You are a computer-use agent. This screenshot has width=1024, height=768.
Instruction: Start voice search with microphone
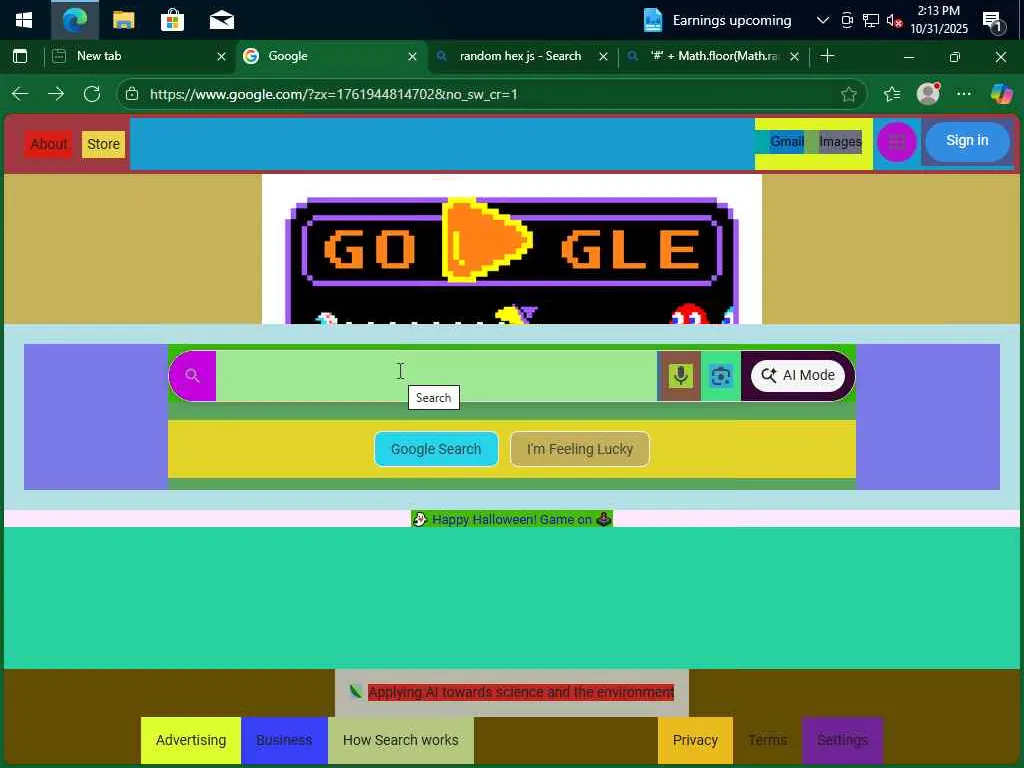tap(680, 376)
